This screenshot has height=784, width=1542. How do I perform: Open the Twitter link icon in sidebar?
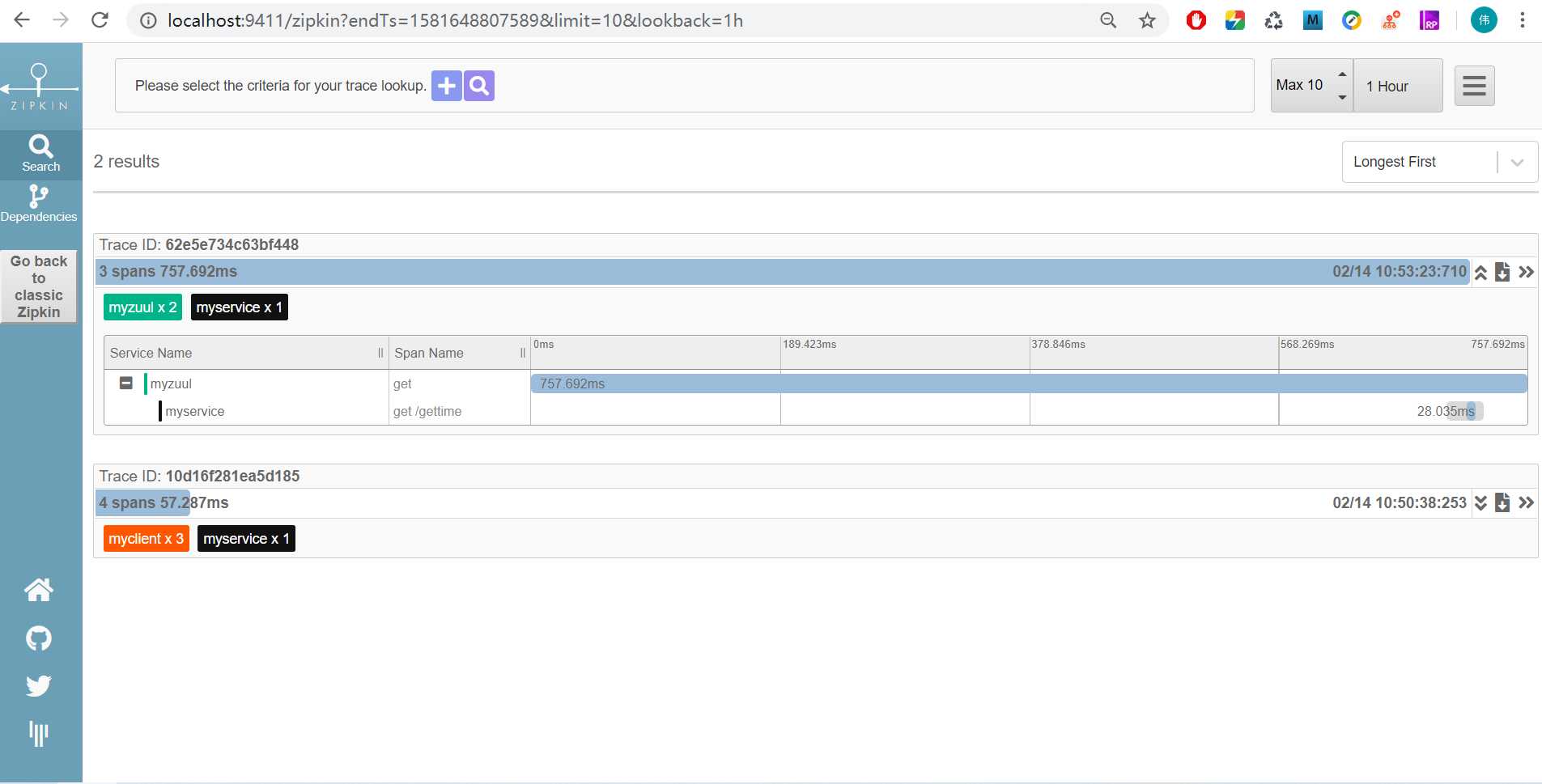coord(39,686)
